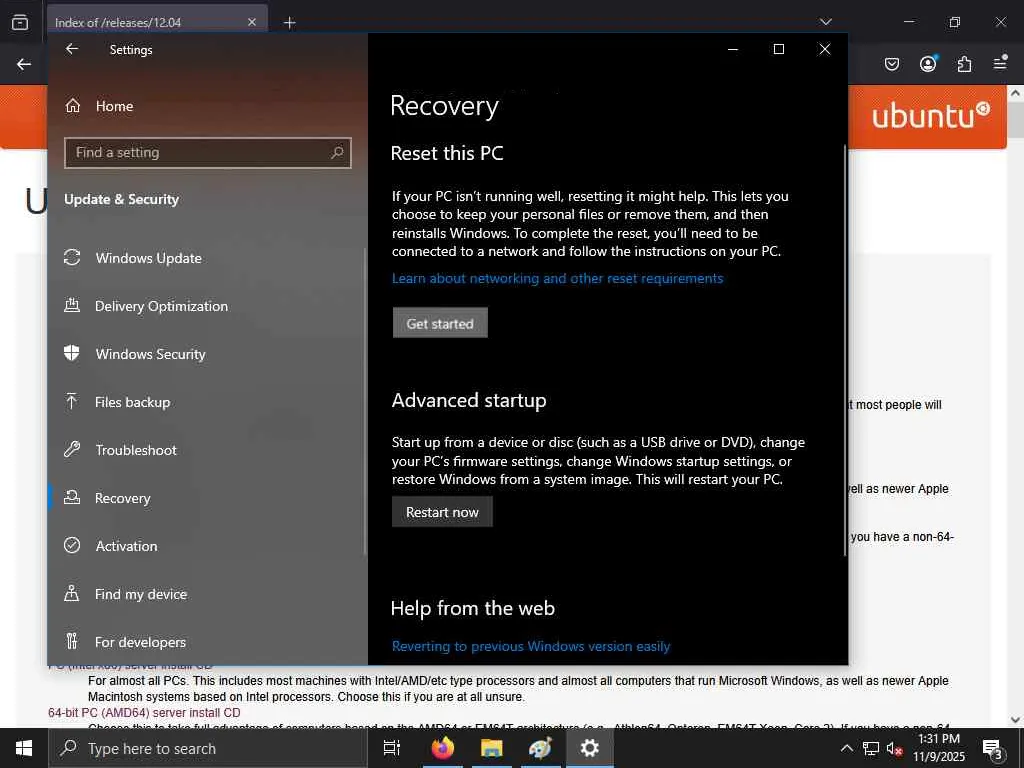Click the Windows Update sync icon
This screenshot has height=768, width=1024.
[x=72, y=257]
